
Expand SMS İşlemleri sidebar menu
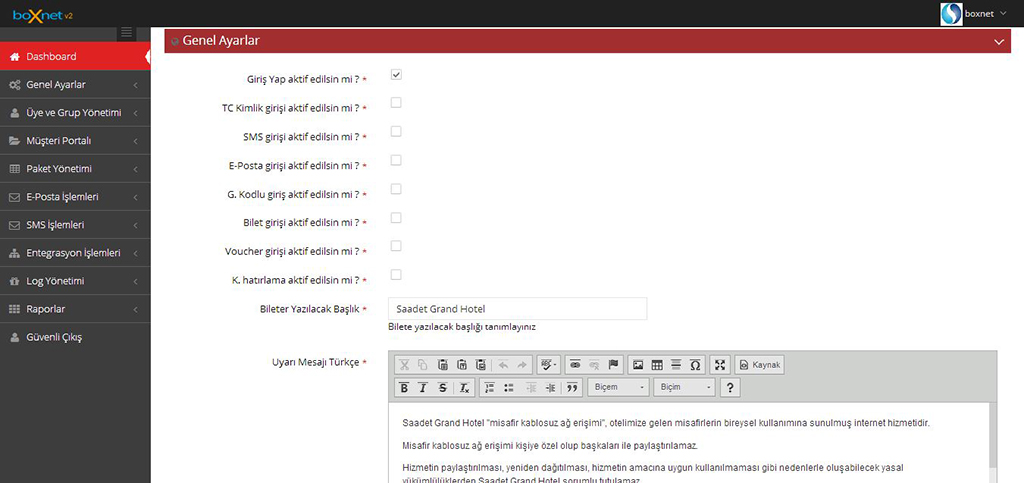(x=75, y=225)
